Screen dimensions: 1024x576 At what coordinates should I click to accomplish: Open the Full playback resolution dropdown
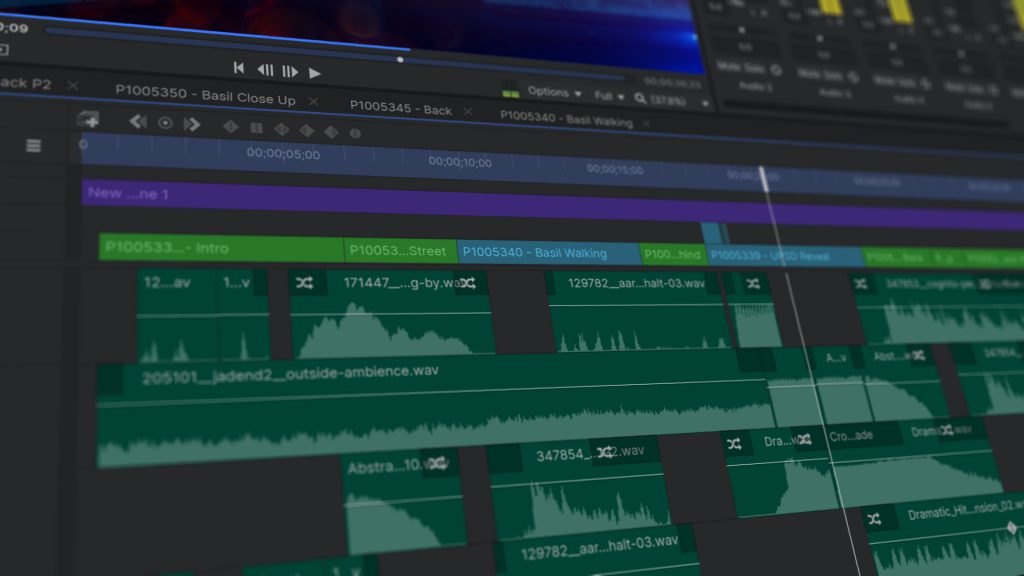(605, 95)
